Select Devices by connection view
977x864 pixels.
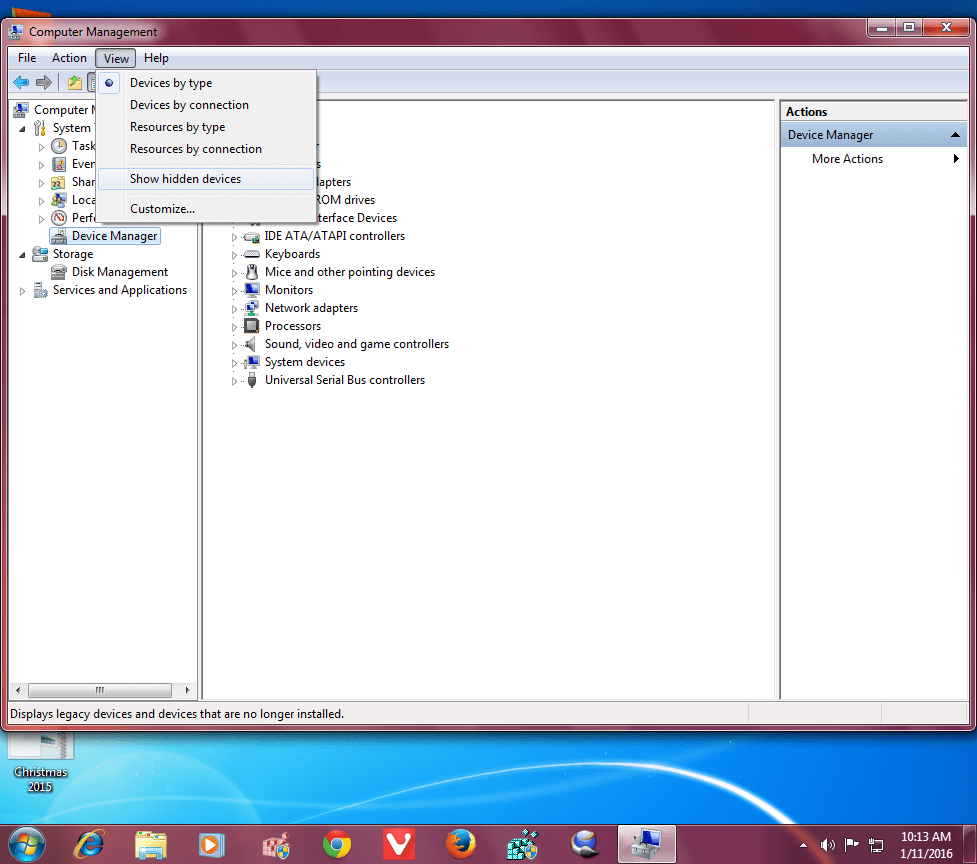[189, 104]
